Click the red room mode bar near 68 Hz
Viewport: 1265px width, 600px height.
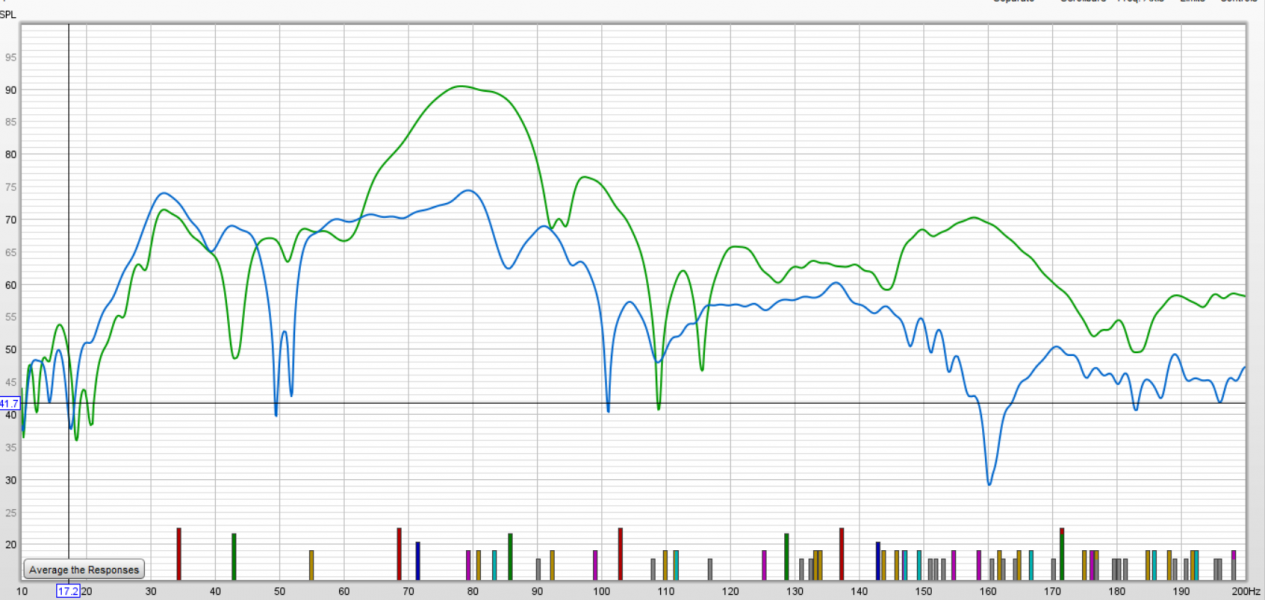399,554
